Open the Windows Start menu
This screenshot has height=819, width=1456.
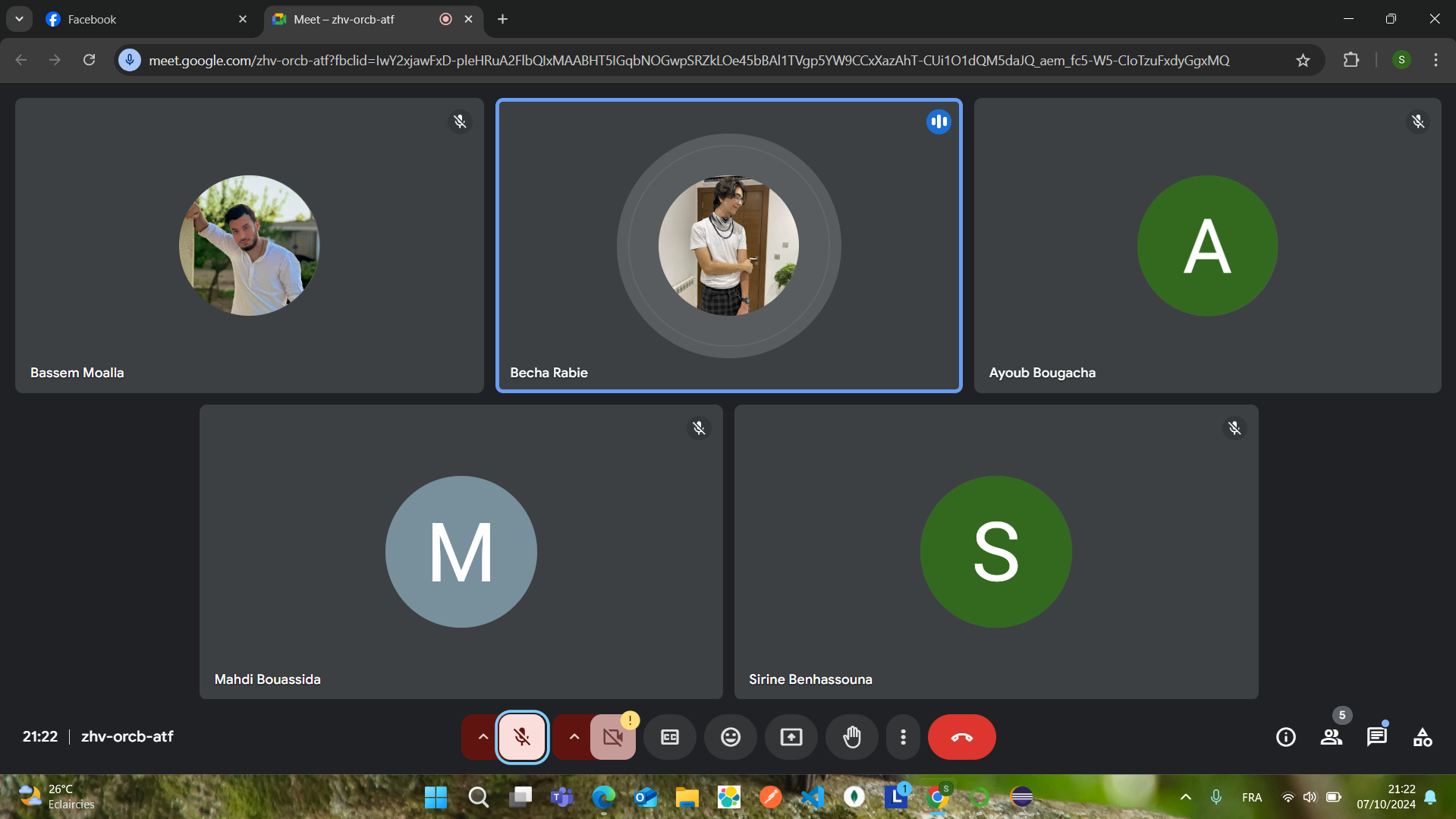point(436,797)
